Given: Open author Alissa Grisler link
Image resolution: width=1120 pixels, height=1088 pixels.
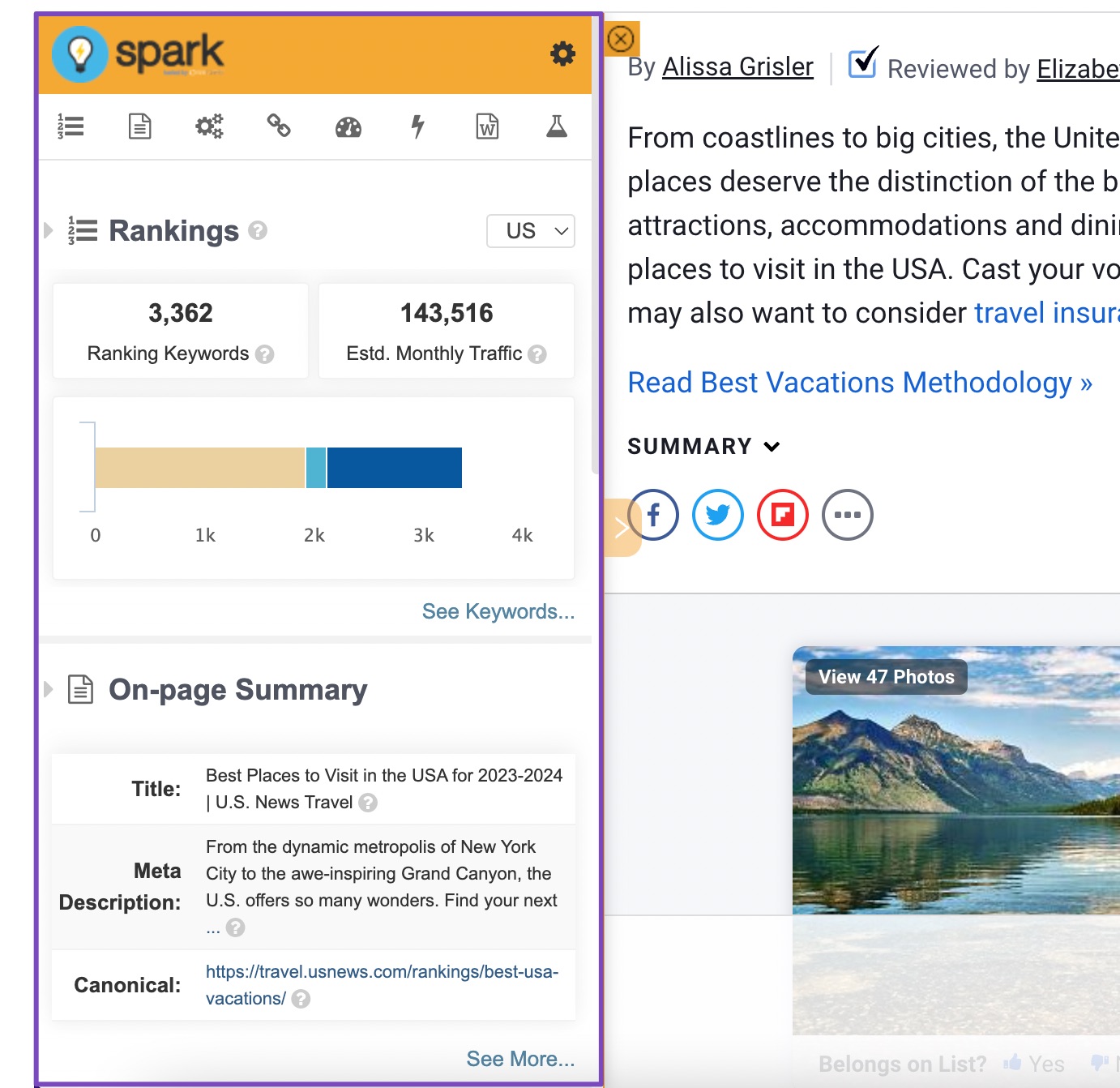Looking at the screenshot, I should (737, 66).
